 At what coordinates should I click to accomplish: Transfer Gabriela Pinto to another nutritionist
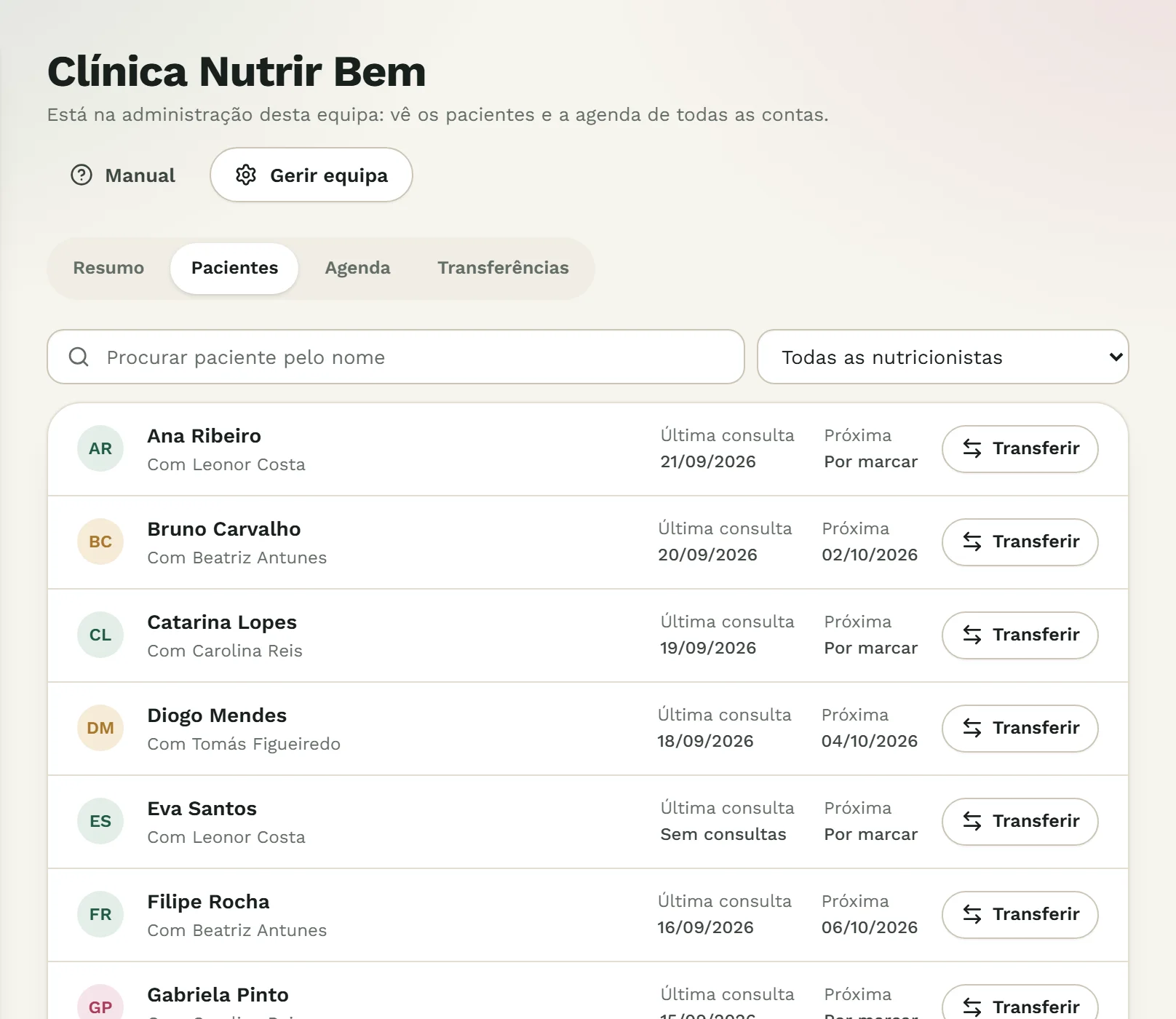coord(1020,1003)
